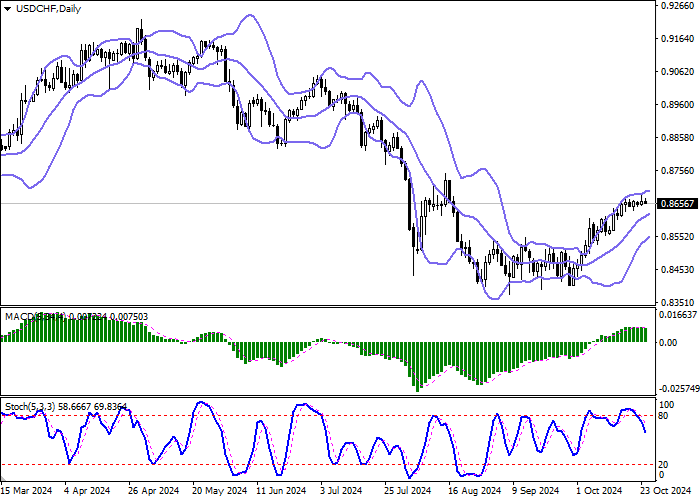Image resolution: width=700 pixels, height=500 pixels.
Task: Click the 1 Oct 2024 date label
Action: 599,491
